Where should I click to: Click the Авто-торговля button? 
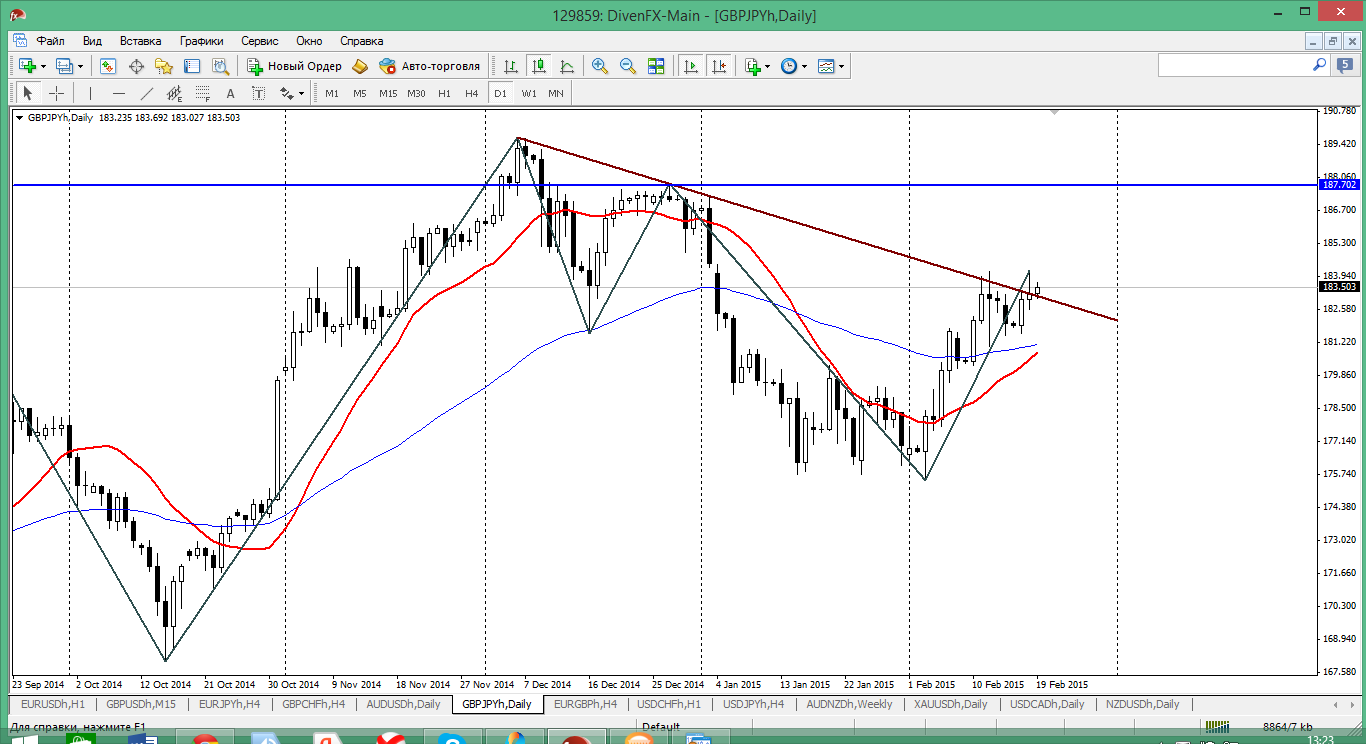tap(430, 66)
